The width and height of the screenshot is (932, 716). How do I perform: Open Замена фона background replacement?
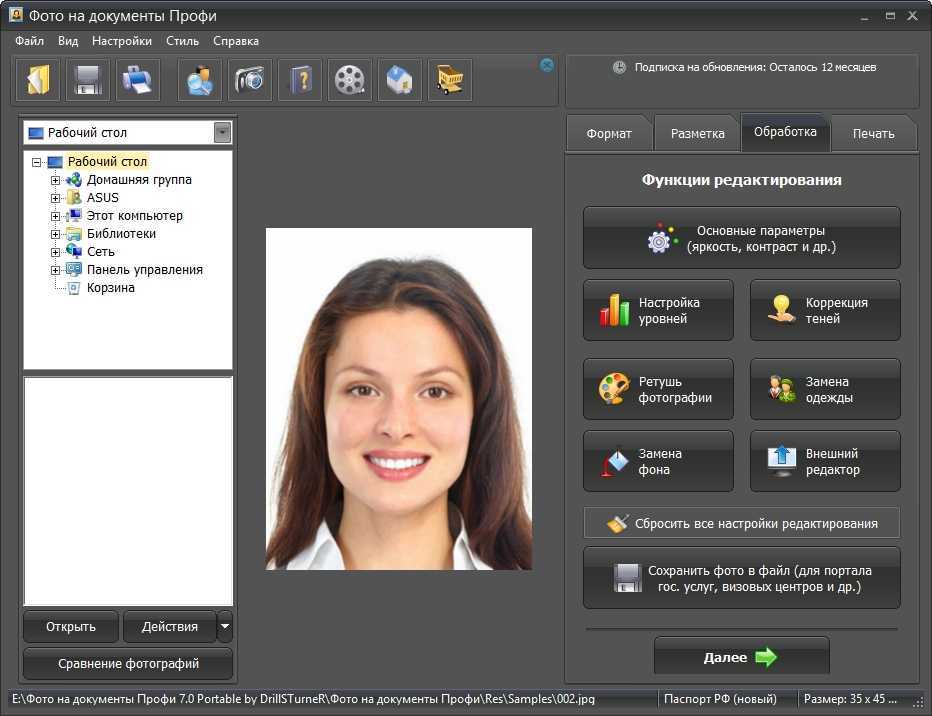click(658, 461)
